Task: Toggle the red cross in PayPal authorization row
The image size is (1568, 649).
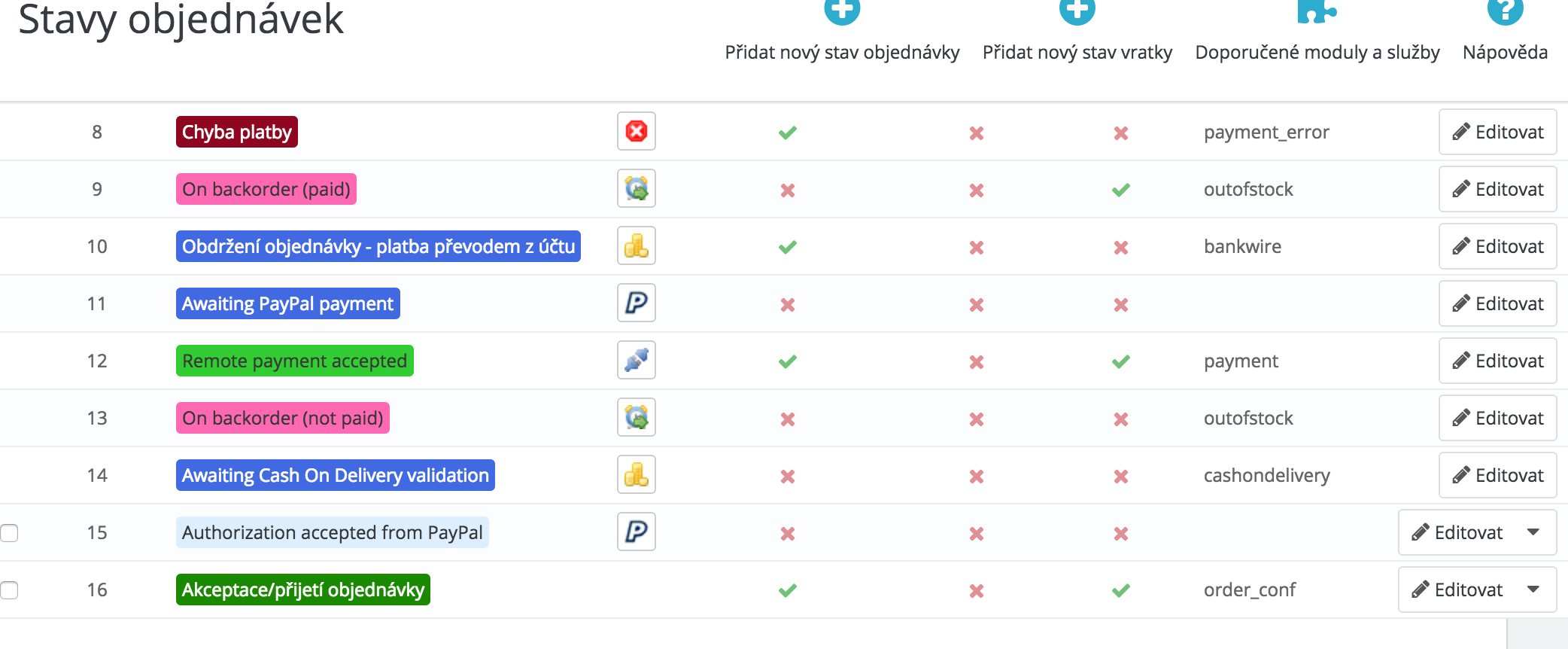Action: [788, 534]
